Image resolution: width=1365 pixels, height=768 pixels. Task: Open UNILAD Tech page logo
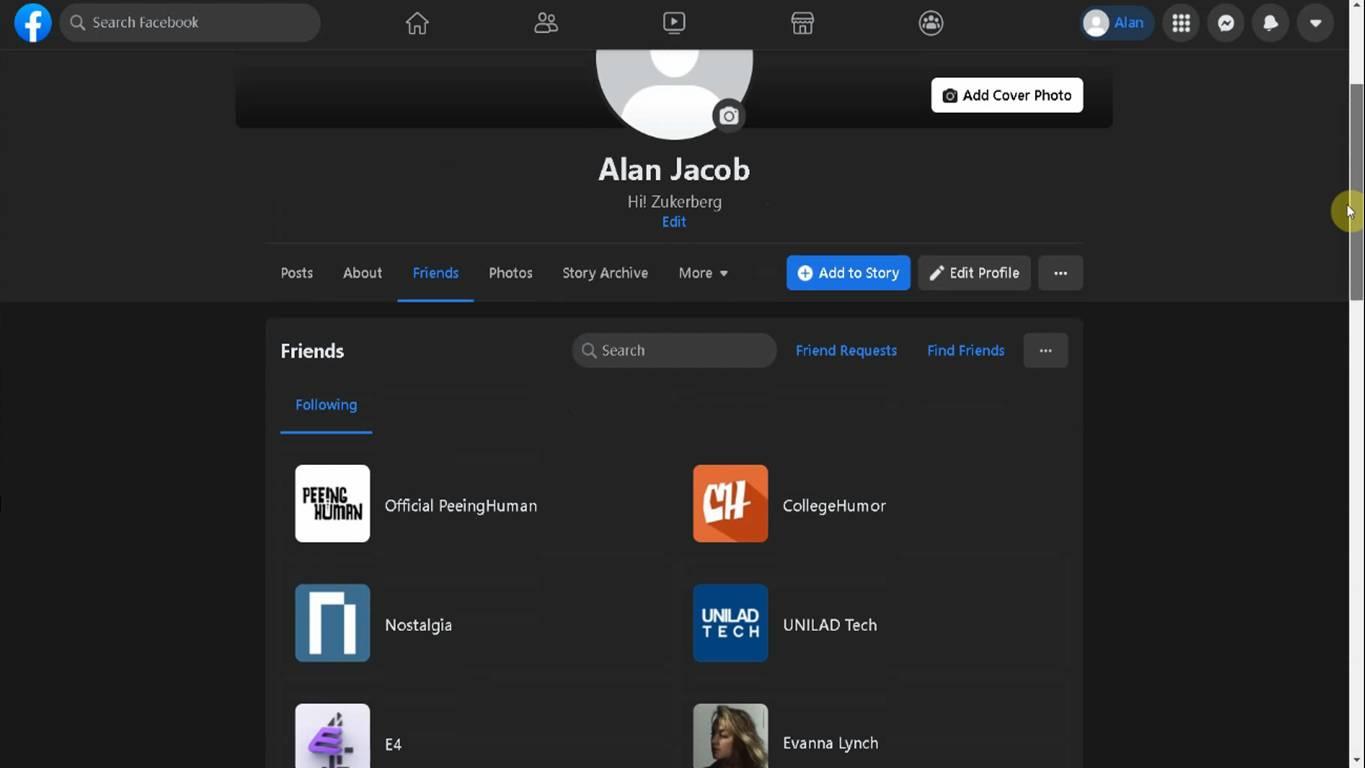(x=731, y=623)
